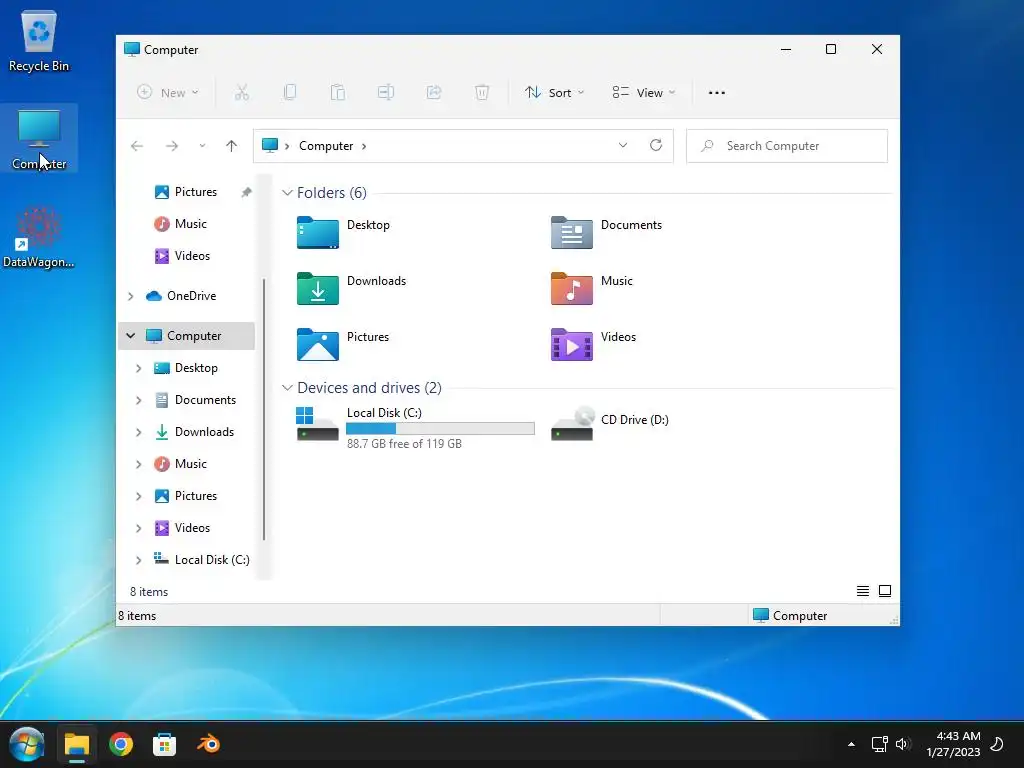The image size is (1024, 768).
Task: Click the Rename icon in toolbar
Action: point(386,93)
